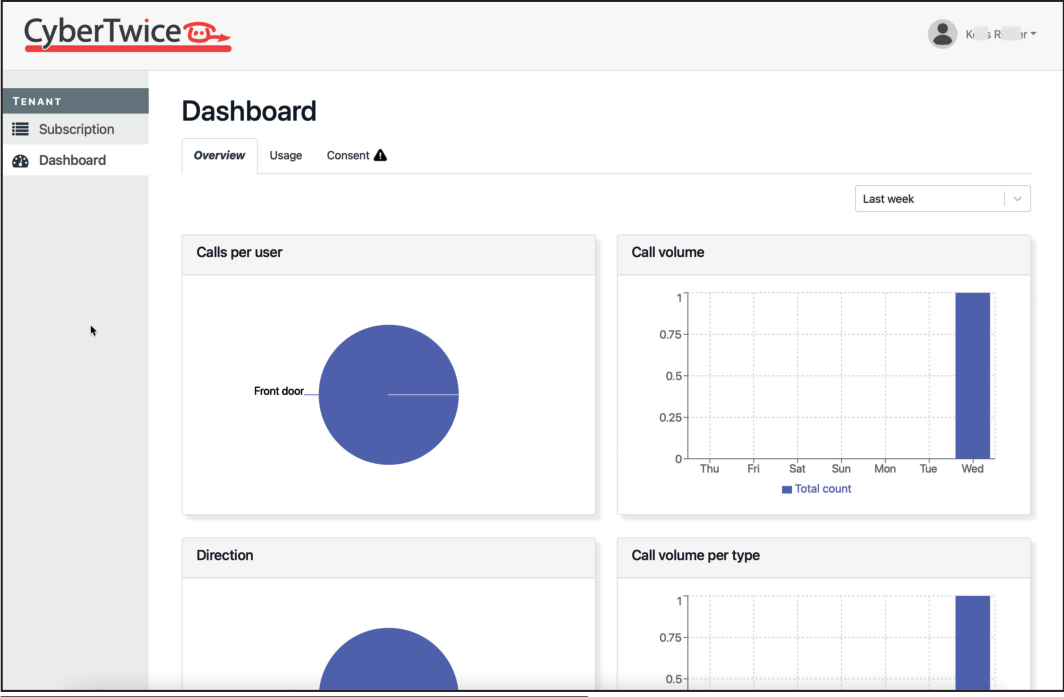The image size is (1064, 697).
Task: Select the Dashboard gauge icon in sidebar
Action: click(x=21, y=160)
